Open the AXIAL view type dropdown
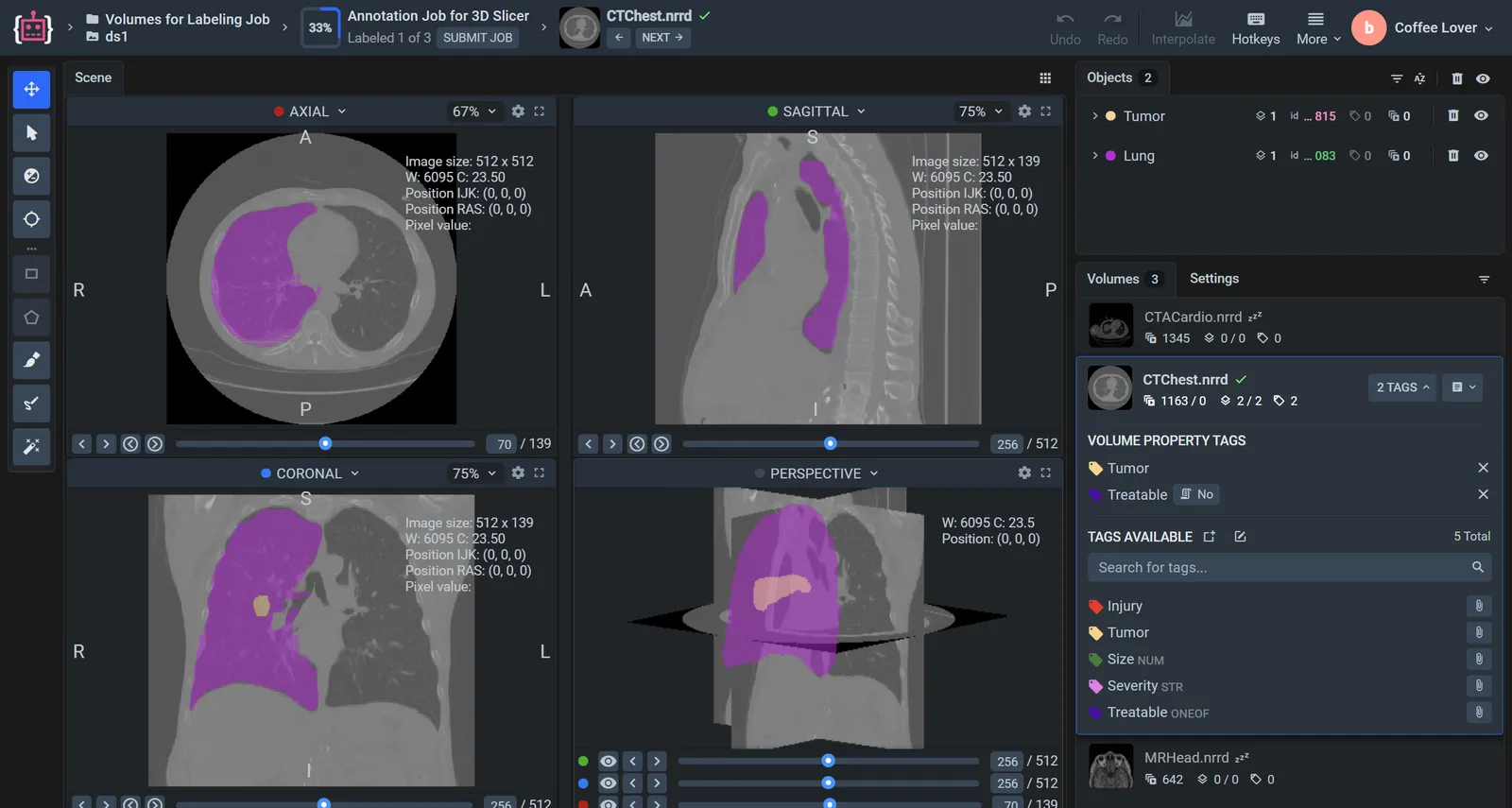Viewport: 1512px width, 808px height. 310,112
